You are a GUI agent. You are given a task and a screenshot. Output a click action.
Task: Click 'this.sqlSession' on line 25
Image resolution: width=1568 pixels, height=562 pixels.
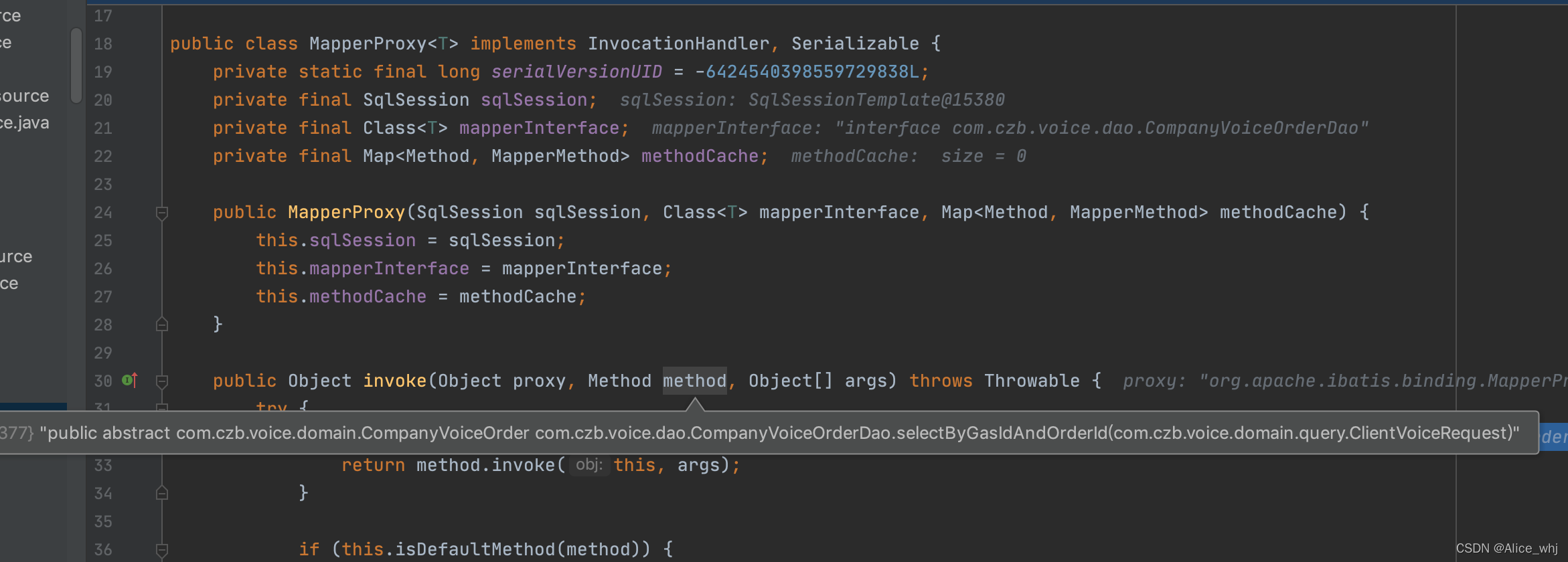[x=336, y=240]
